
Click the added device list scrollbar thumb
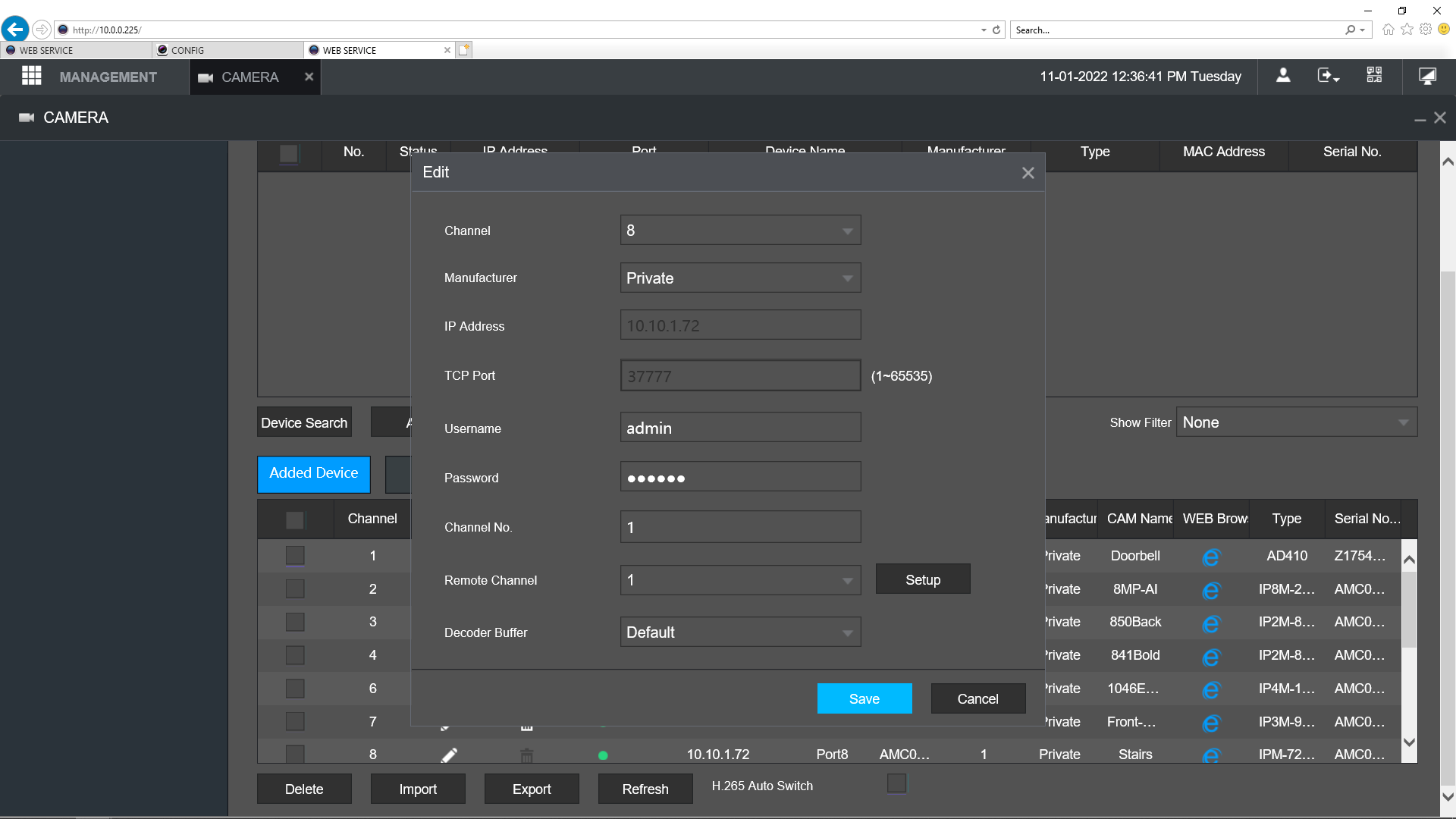(x=1409, y=609)
